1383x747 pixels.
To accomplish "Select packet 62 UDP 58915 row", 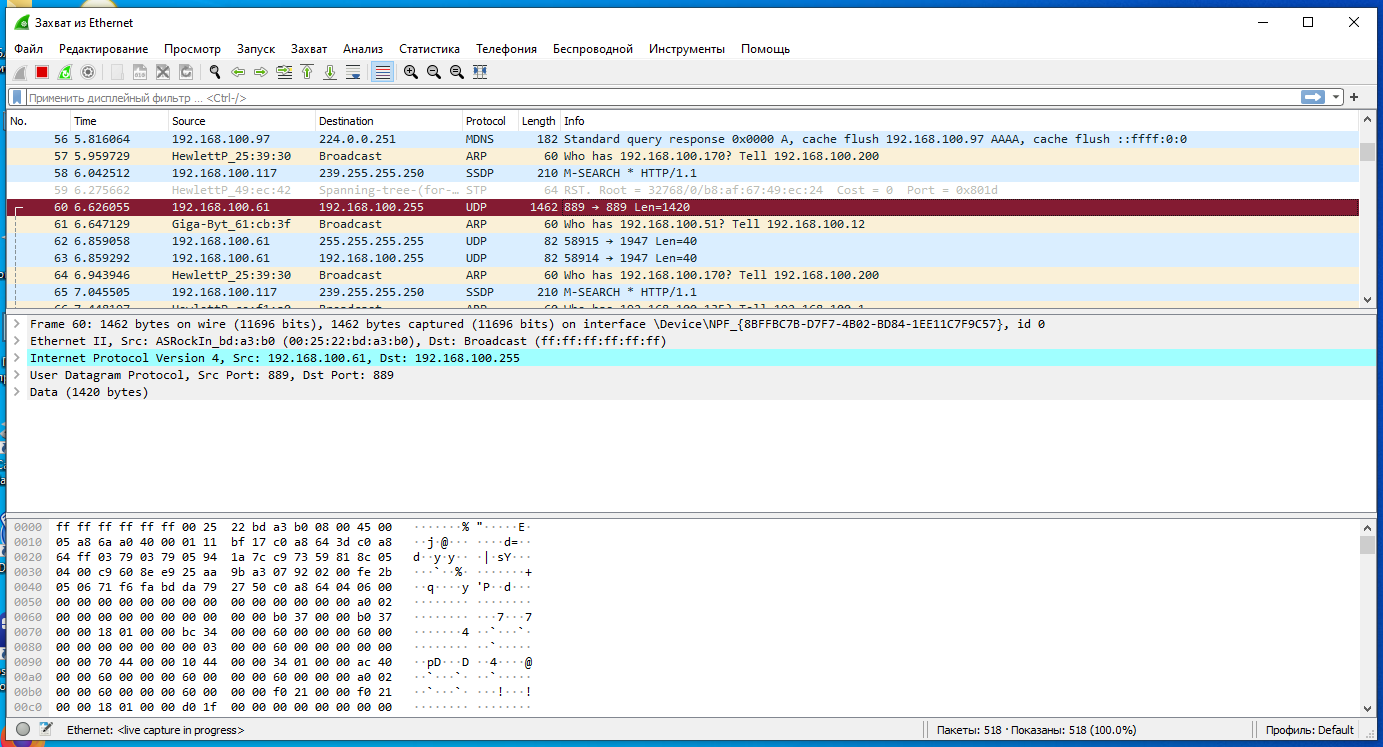I will coord(683,241).
